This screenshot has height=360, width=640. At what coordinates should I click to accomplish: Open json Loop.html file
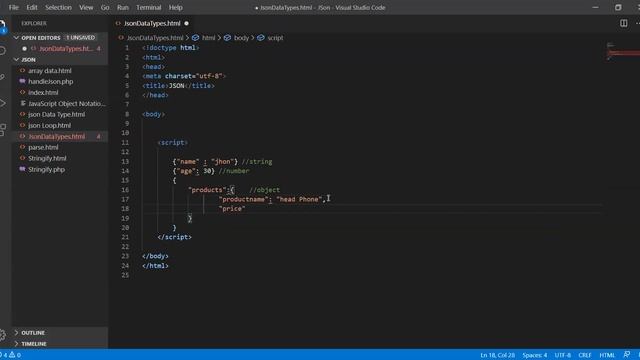tap(49, 126)
